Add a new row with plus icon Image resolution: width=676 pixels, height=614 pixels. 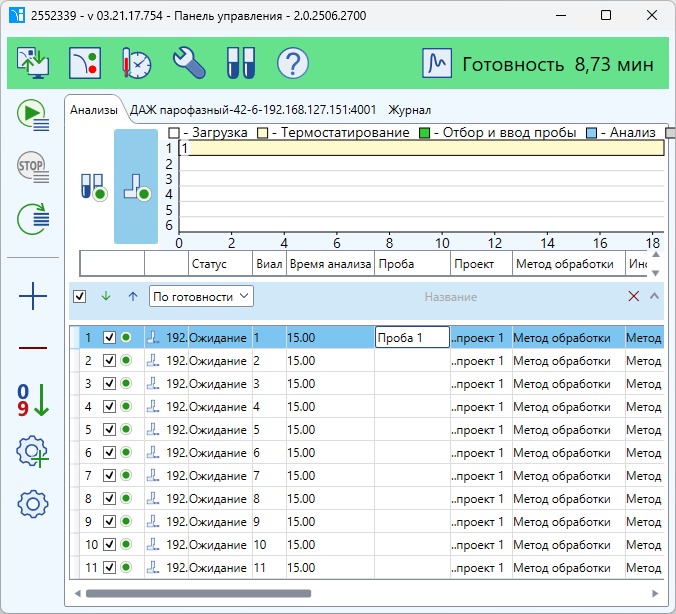click(x=33, y=296)
